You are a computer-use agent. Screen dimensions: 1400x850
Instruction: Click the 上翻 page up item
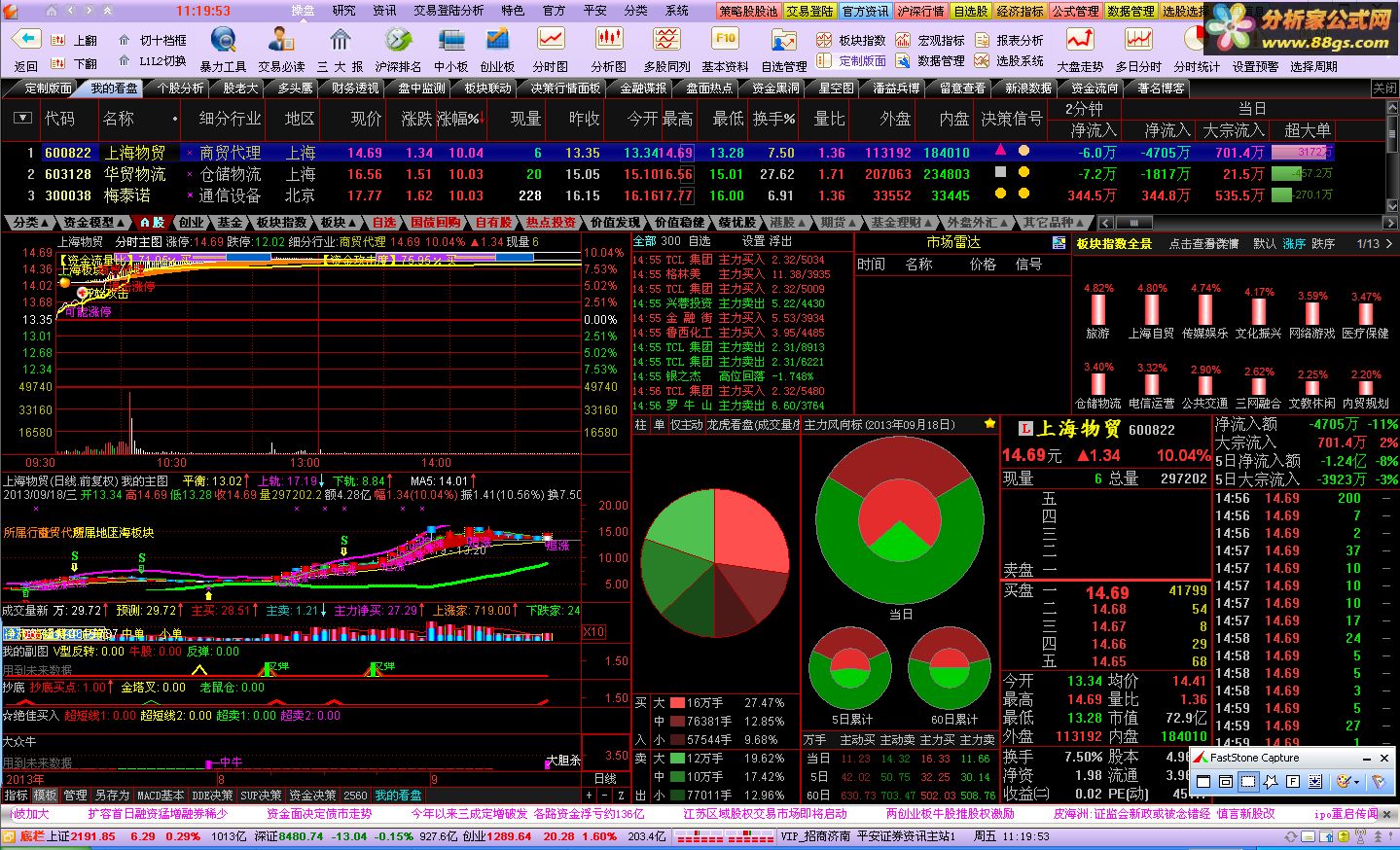coord(76,40)
